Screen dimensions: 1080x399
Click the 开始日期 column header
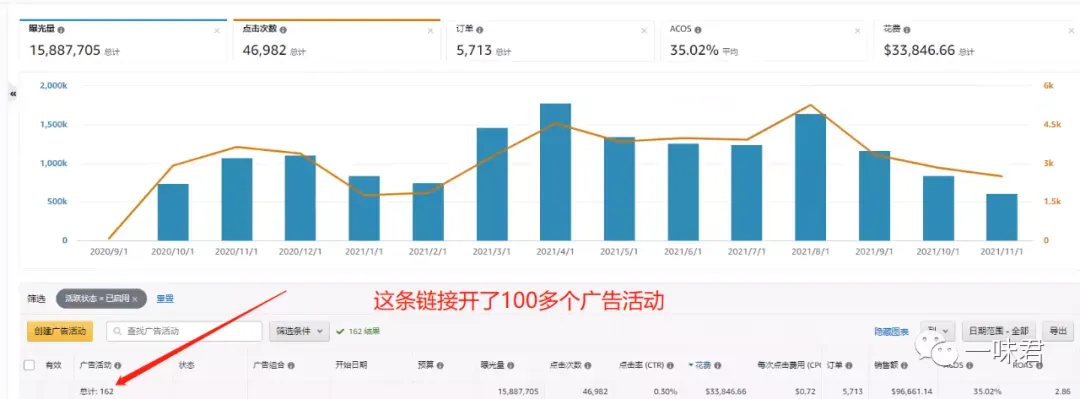pos(351,365)
